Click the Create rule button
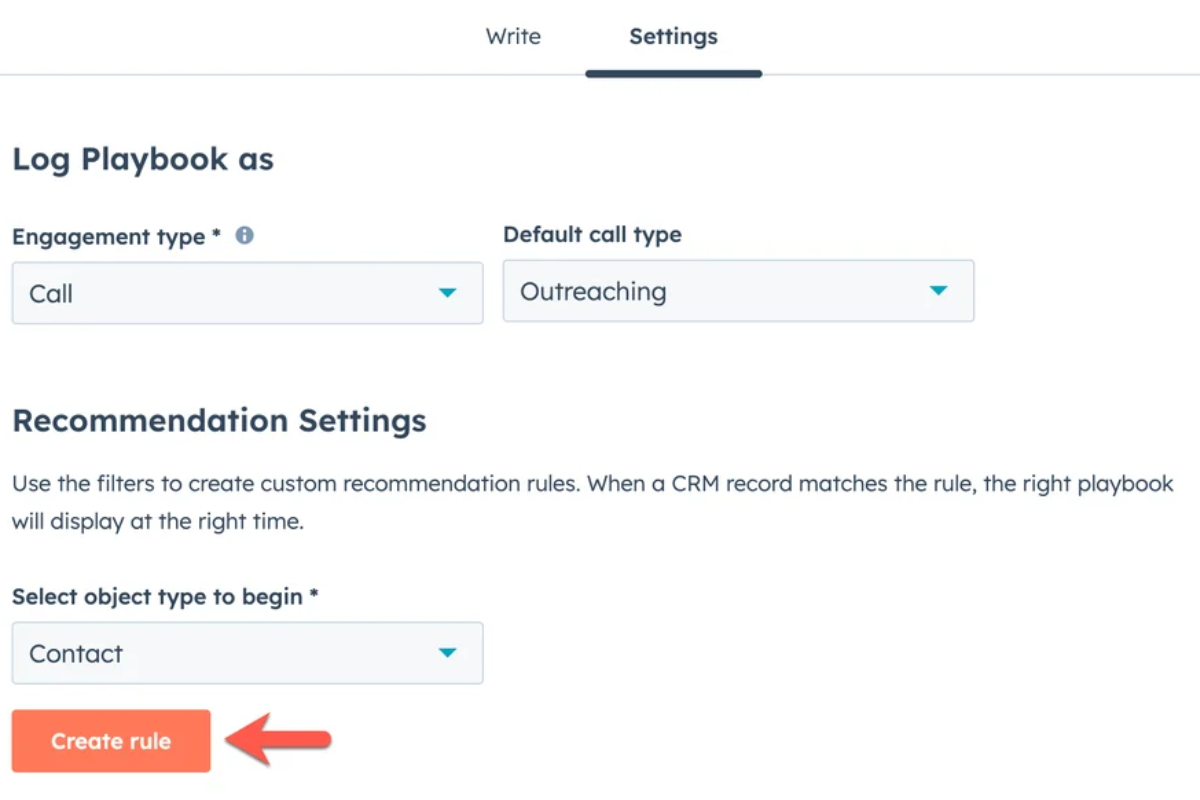Screen dimensions: 1200x800 (110, 741)
